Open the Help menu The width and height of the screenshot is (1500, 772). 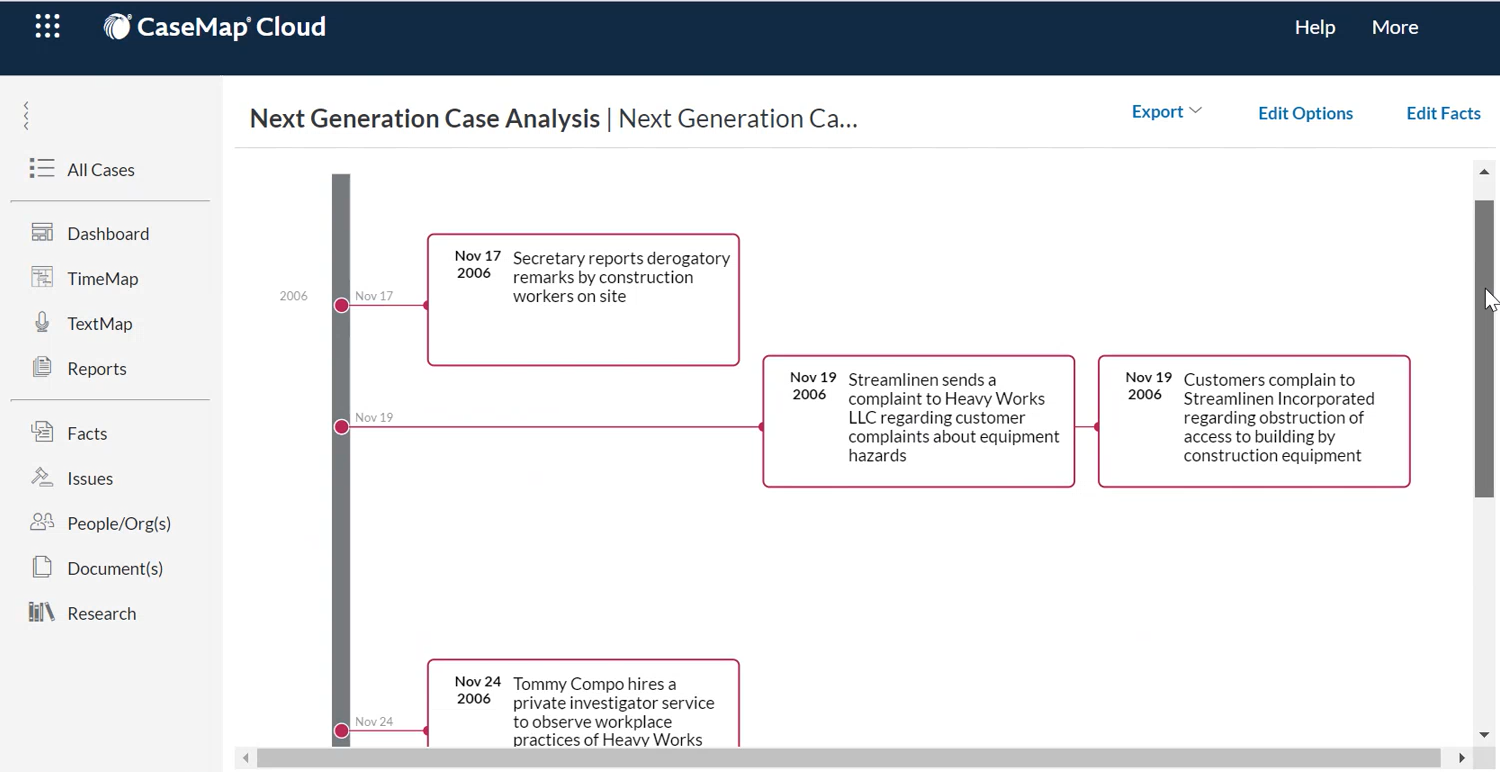coord(1314,28)
